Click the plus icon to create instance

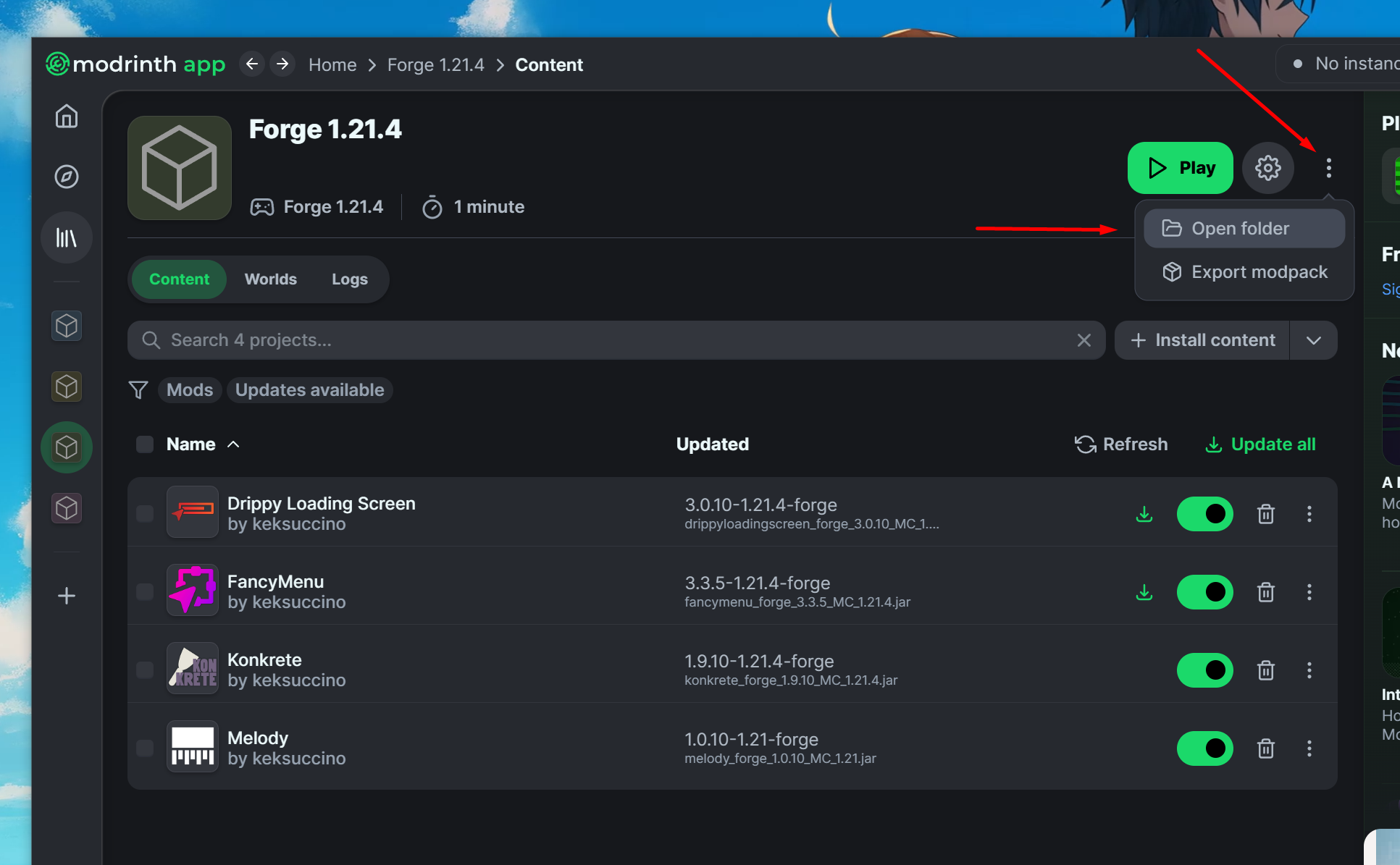point(67,596)
